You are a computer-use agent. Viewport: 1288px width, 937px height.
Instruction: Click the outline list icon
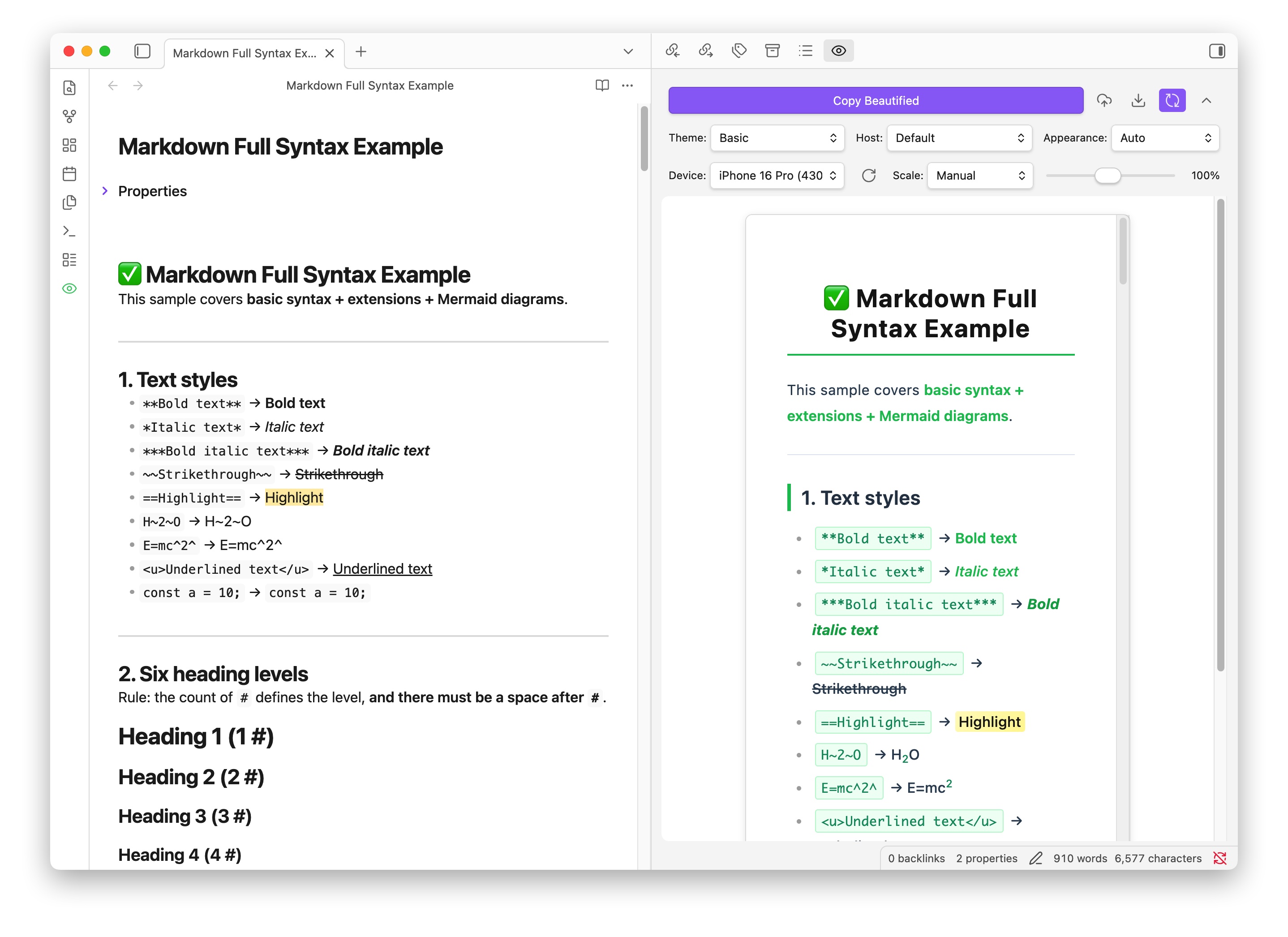click(805, 51)
